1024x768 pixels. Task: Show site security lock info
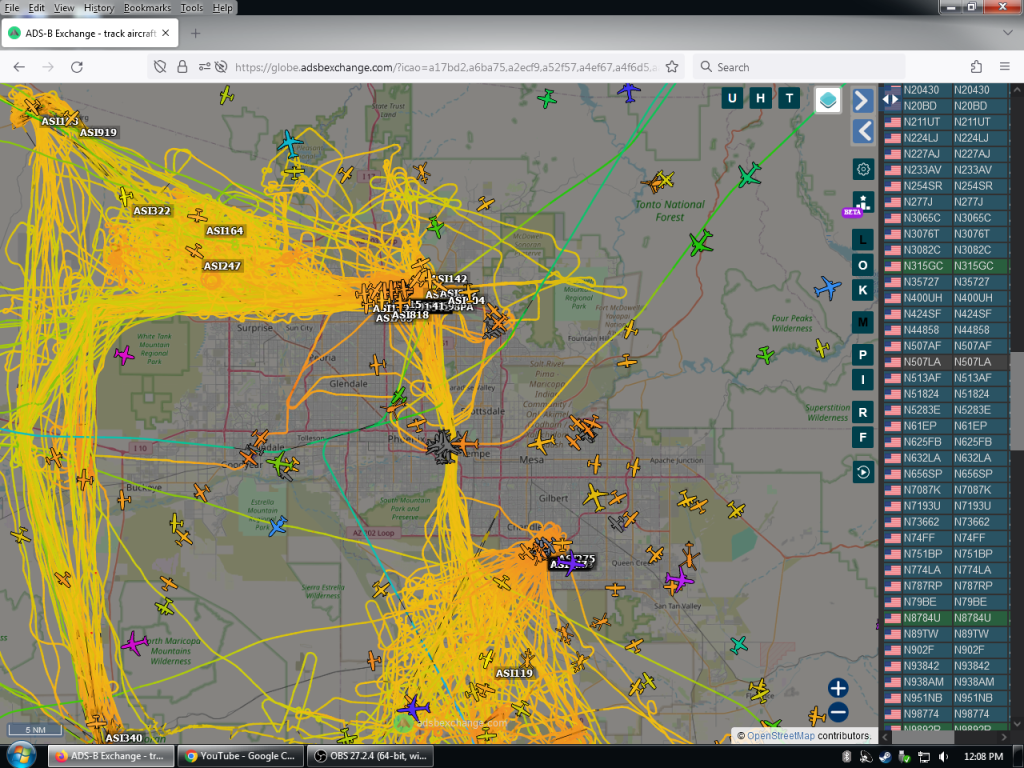click(182, 67)
